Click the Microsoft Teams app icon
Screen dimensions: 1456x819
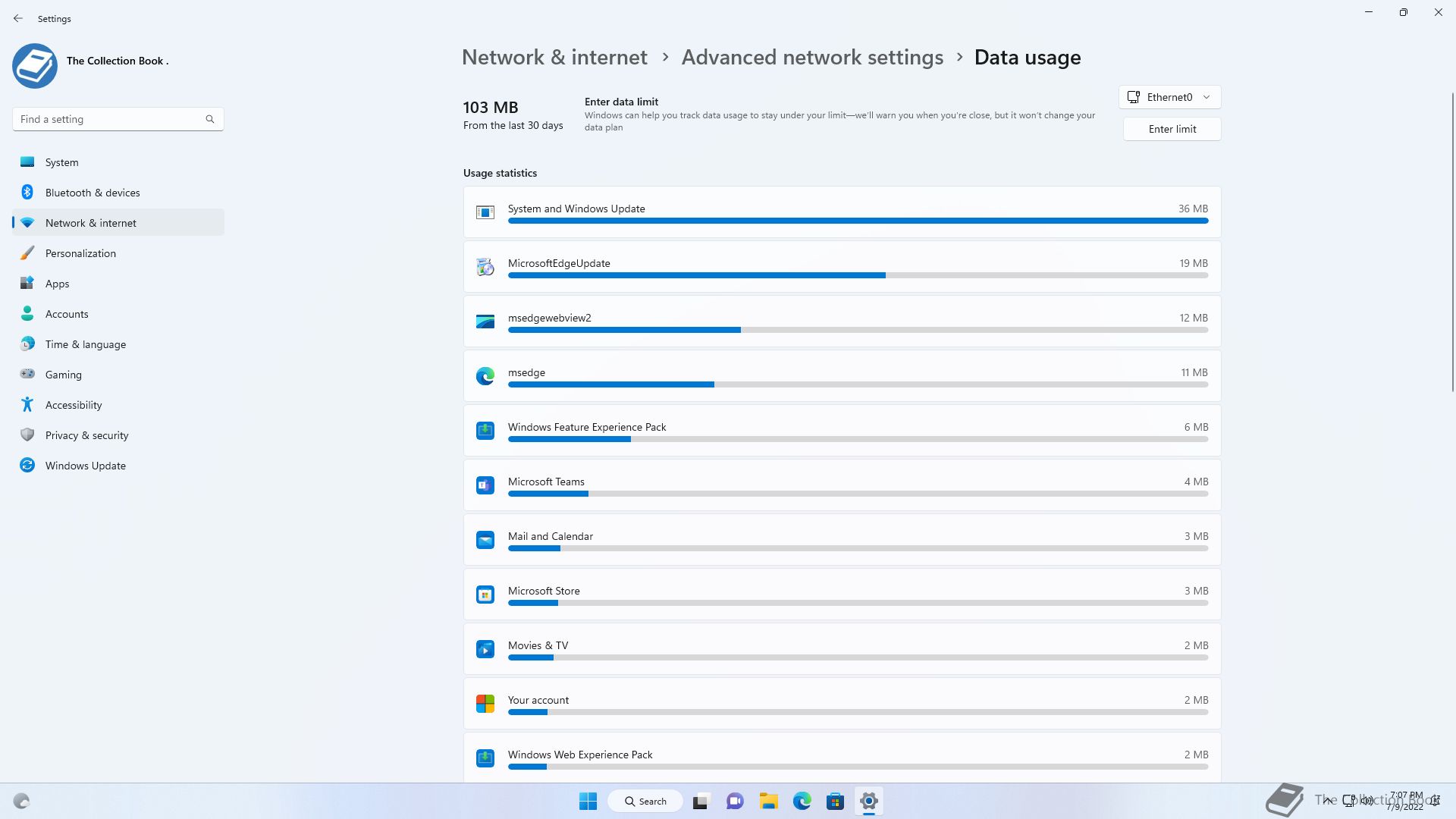click(485, 485)
